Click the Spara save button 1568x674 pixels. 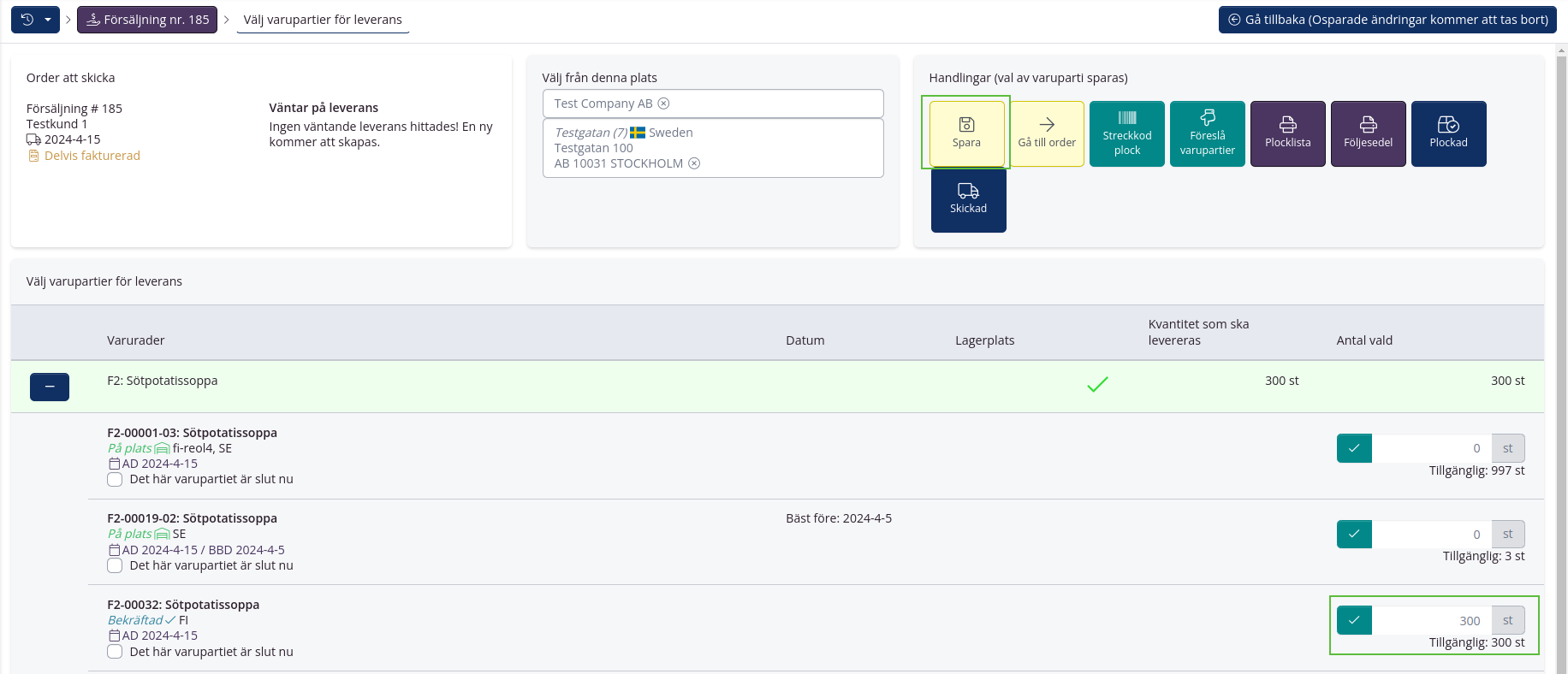tap(966, 133)
